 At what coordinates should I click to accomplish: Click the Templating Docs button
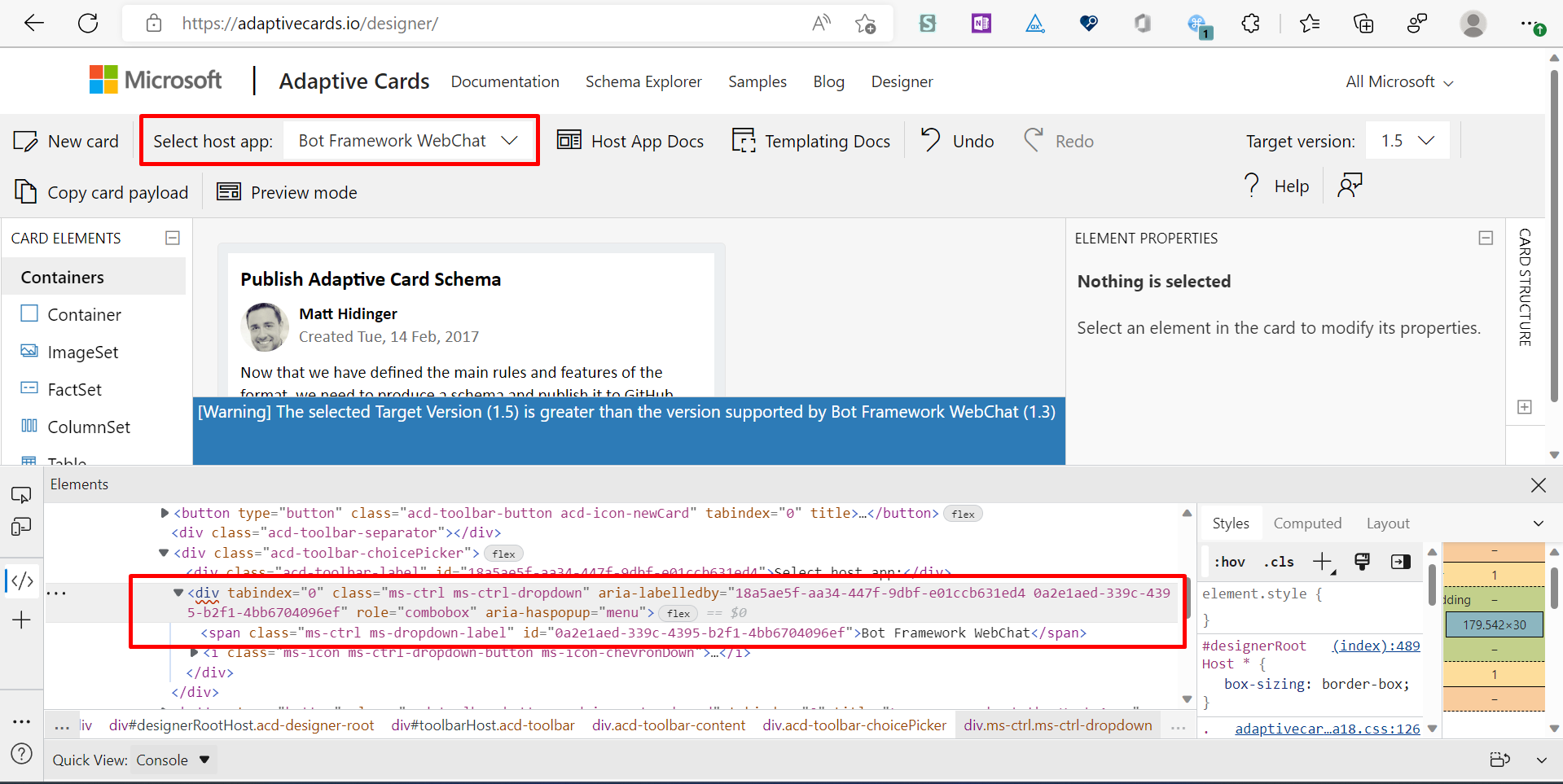coord(811,140)
